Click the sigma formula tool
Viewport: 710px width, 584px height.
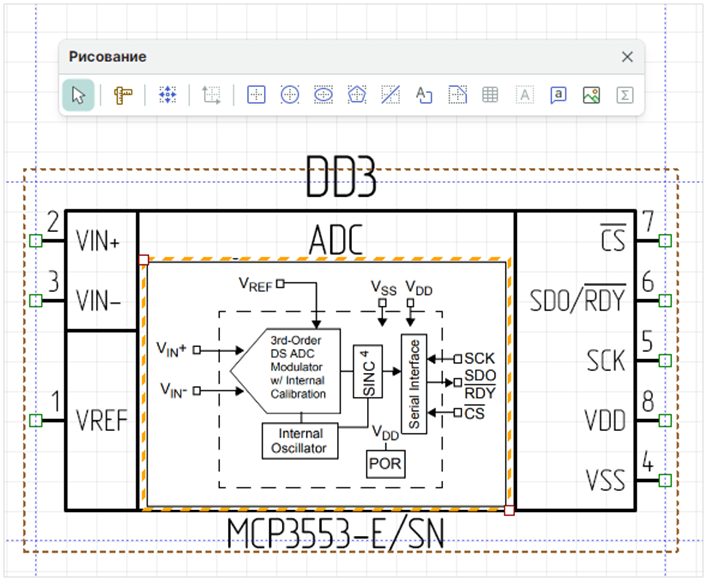click(625, 96)
